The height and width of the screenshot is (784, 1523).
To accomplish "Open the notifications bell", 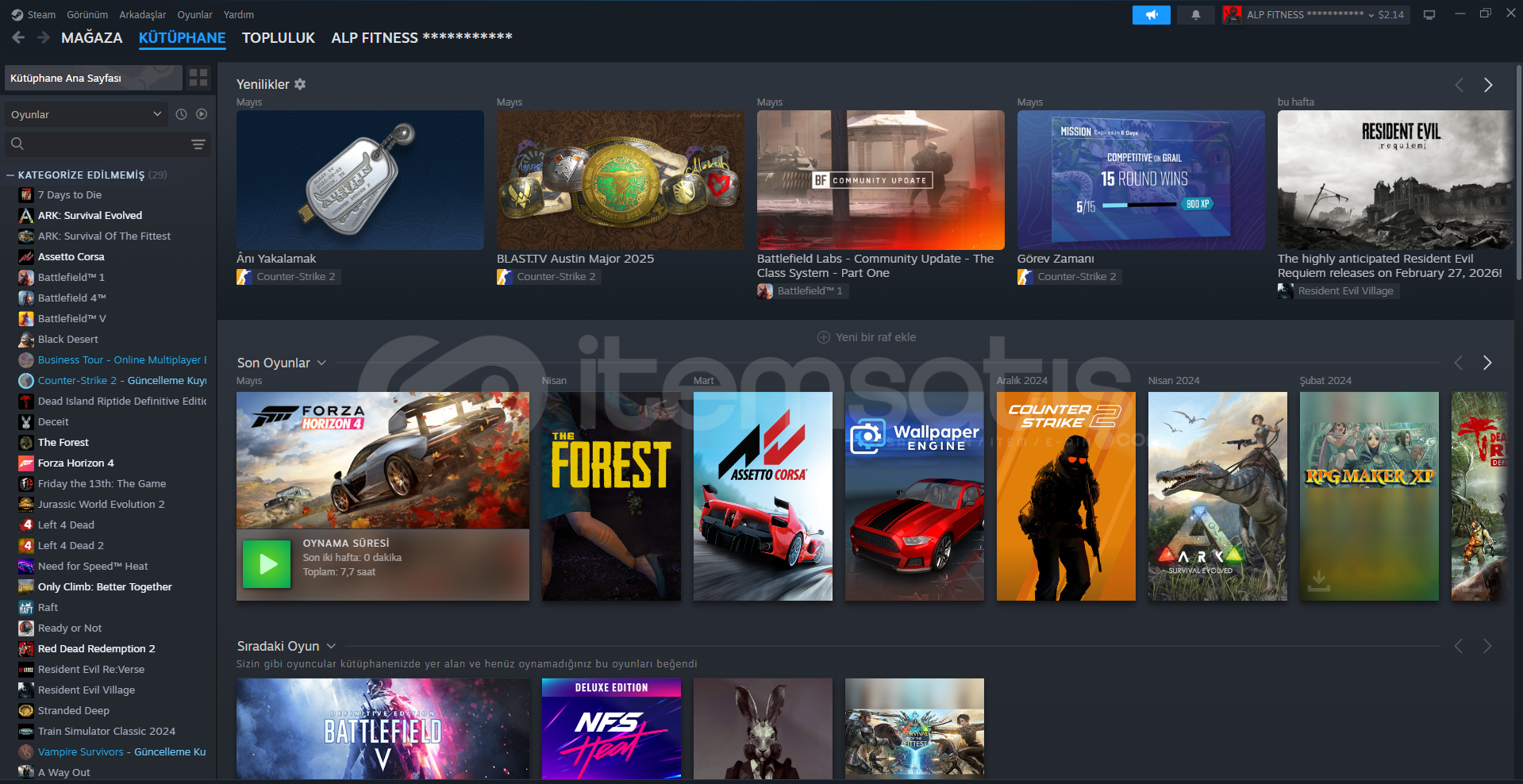I will (x=1195, y=14).
